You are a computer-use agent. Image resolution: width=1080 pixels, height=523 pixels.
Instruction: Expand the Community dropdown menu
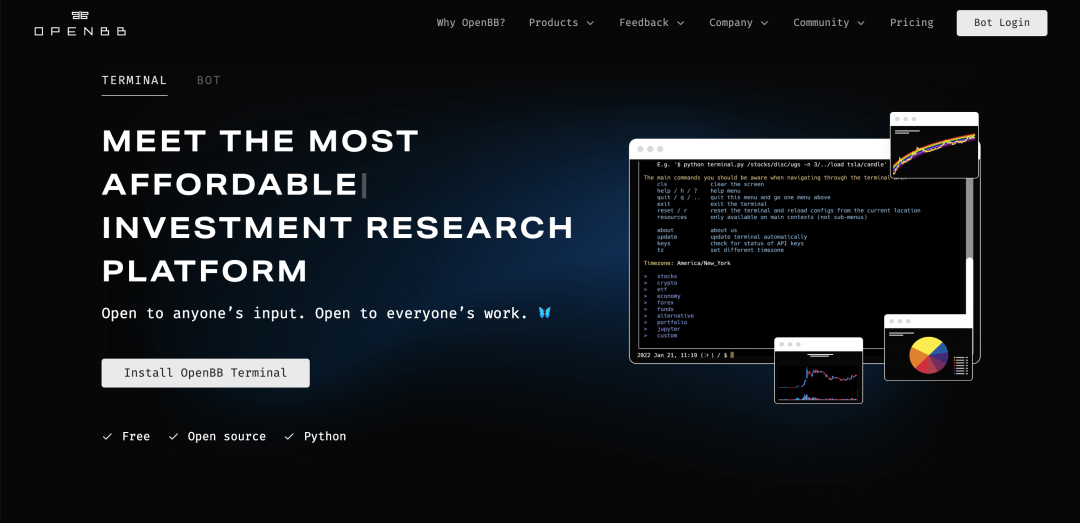pyautogui.click(x=829, y=23)
